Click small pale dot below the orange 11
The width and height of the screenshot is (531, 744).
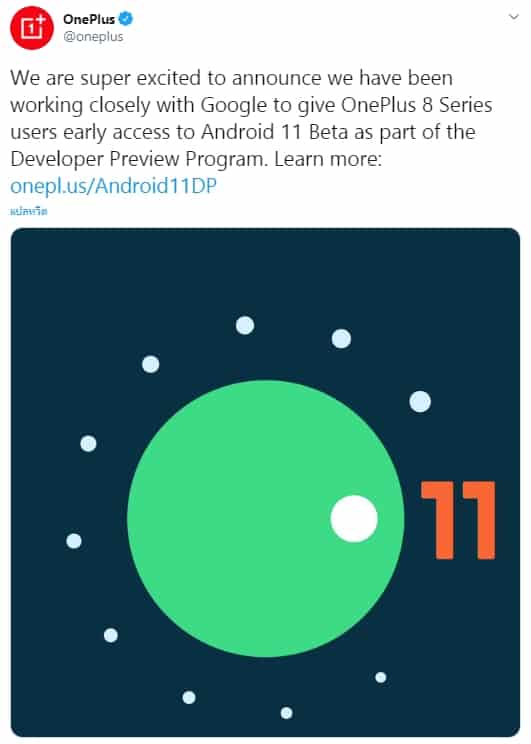(x=381, y=677)
